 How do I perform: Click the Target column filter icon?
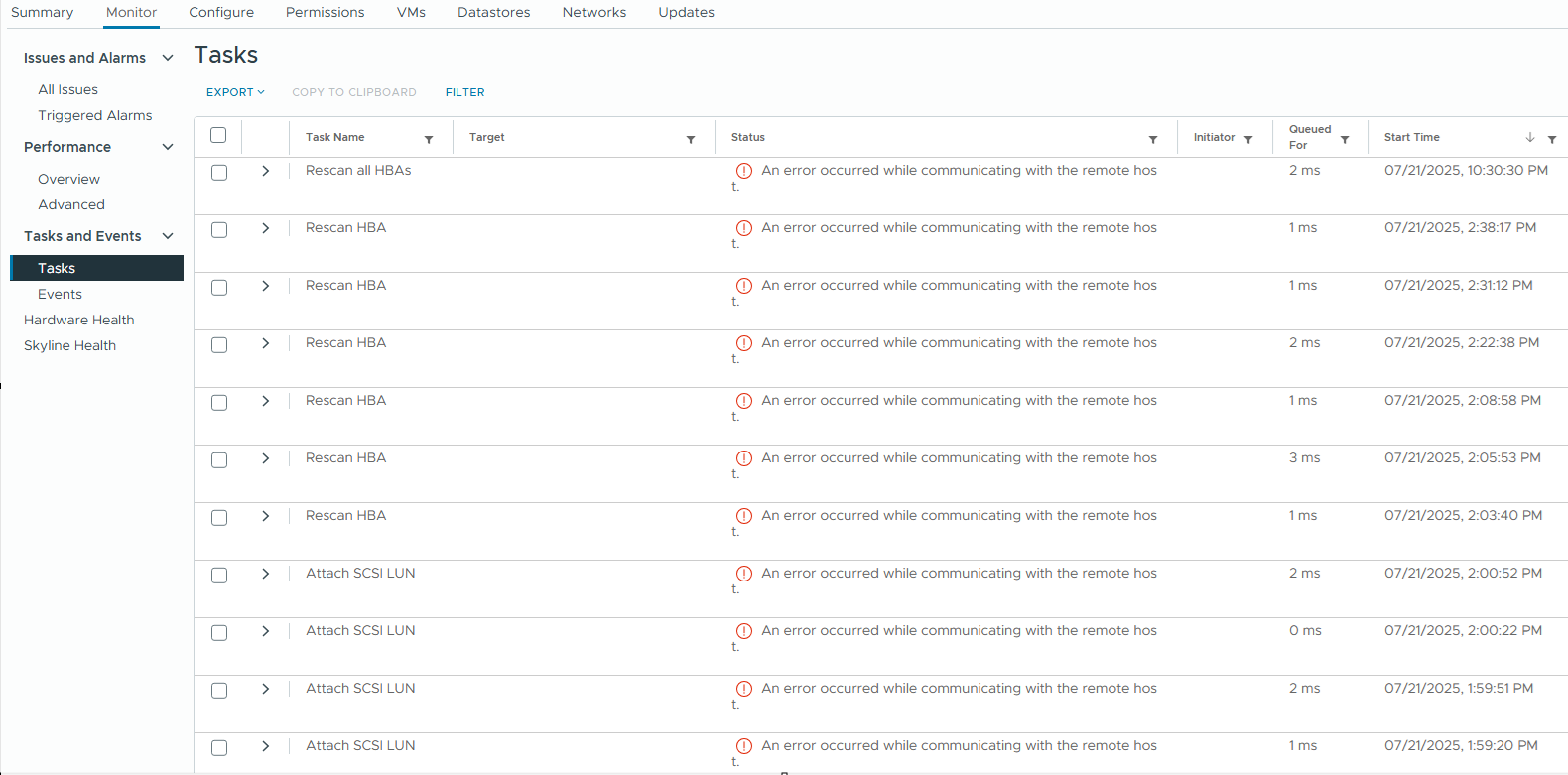pos(691,140)
